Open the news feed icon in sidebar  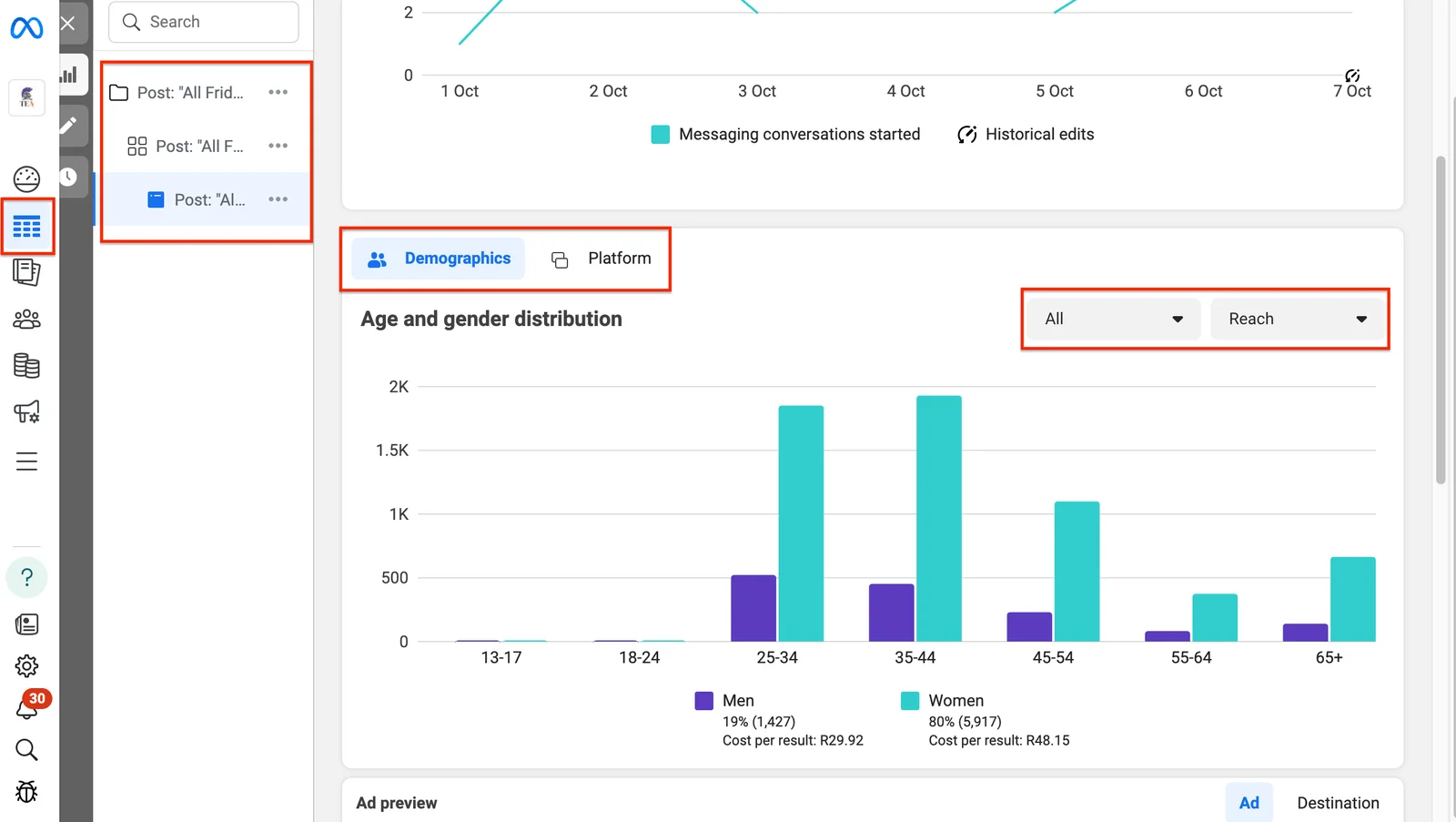point(26,624)
